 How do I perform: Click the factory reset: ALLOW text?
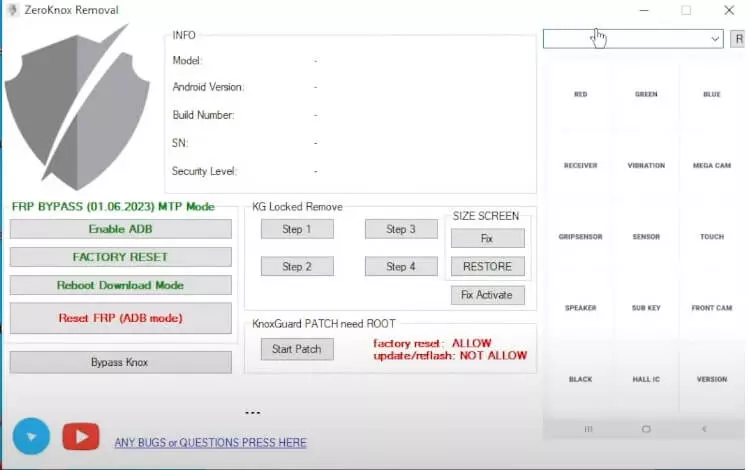432,343
